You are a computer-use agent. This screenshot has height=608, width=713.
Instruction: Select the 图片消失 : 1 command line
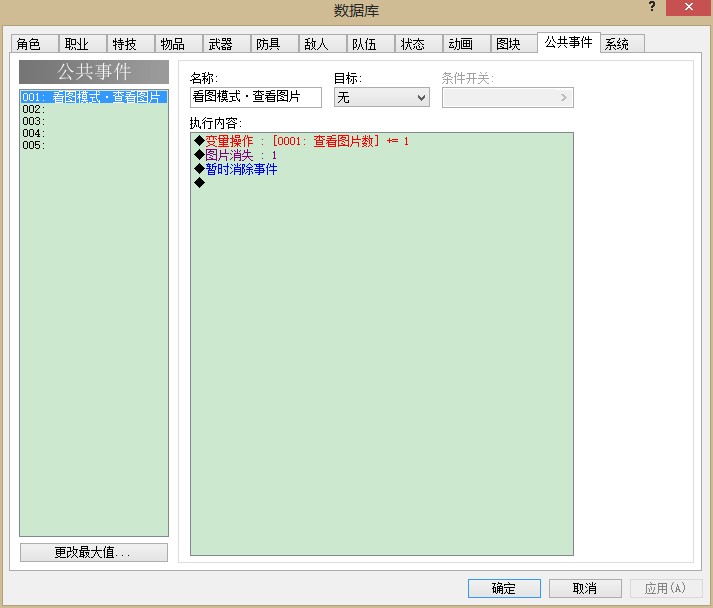382,155
